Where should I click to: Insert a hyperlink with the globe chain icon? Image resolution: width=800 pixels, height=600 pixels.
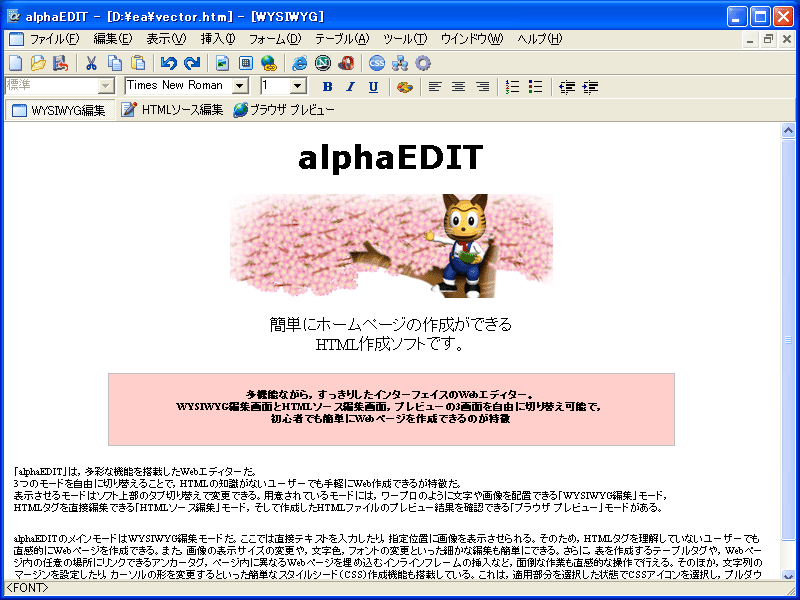point(269,63)
